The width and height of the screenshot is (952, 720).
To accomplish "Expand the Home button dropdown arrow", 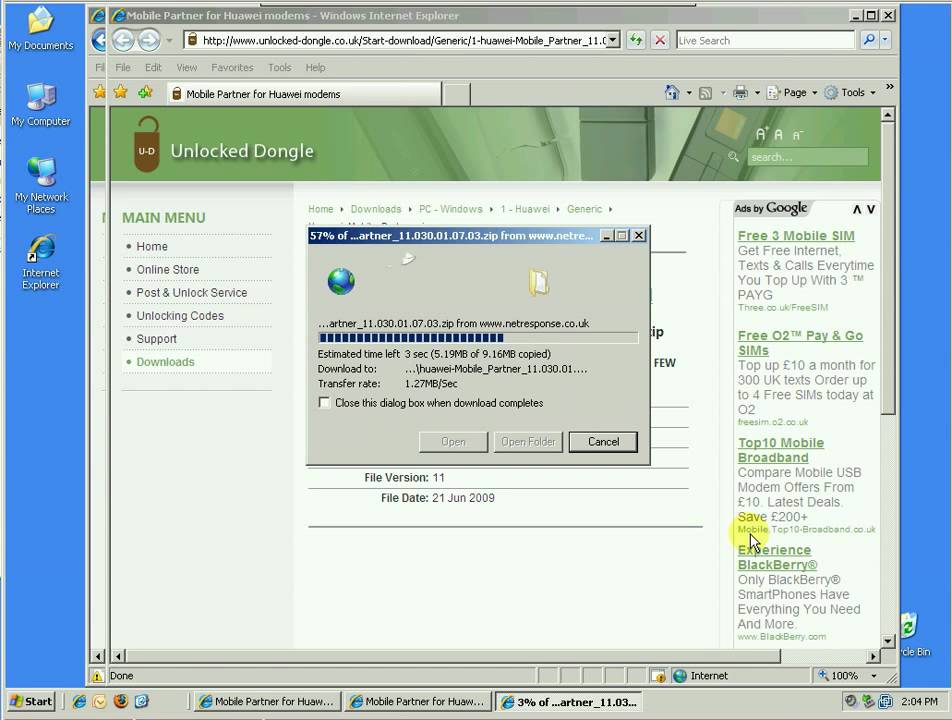I will point(689,93).
